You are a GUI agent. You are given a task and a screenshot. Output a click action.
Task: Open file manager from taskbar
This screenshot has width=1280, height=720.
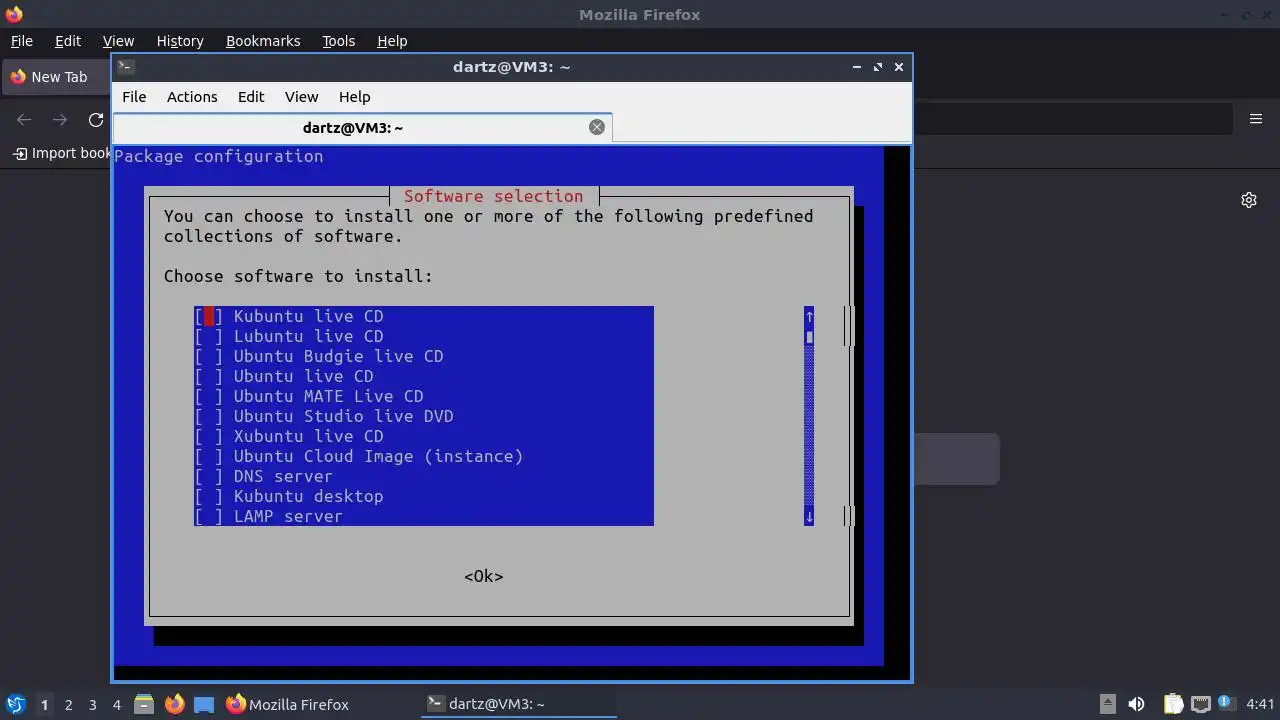click(x=144, y=704)
